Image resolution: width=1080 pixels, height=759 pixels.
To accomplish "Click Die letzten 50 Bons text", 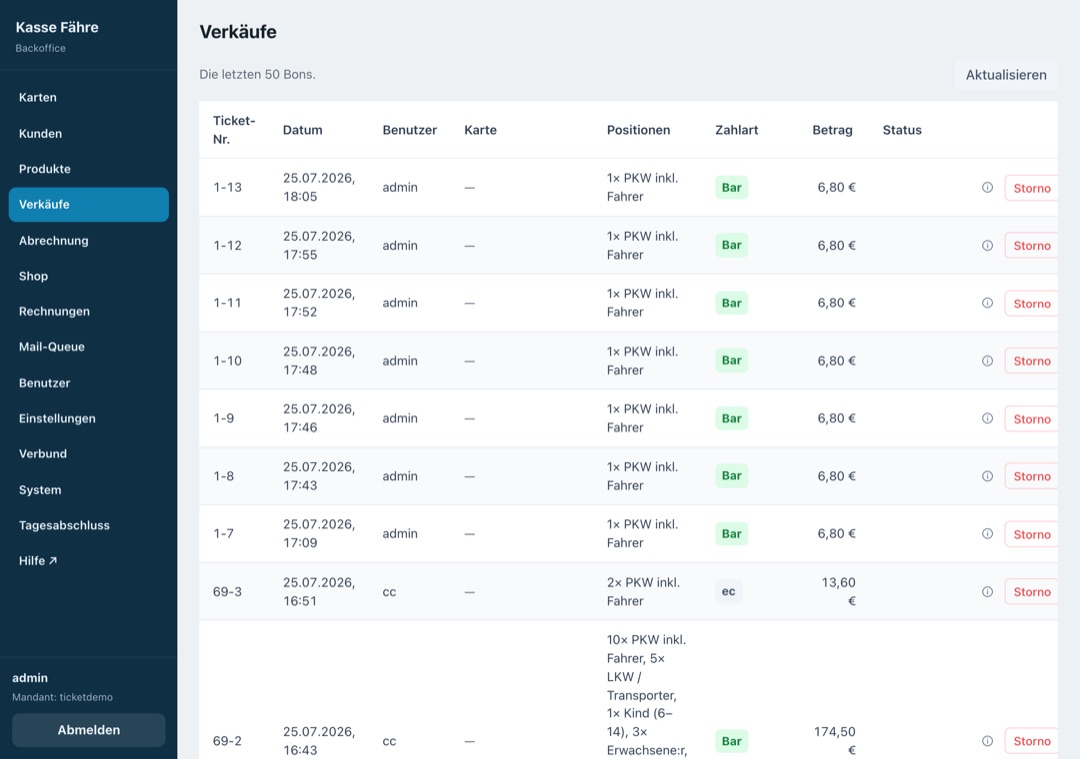I will click(x=257, y=74).
